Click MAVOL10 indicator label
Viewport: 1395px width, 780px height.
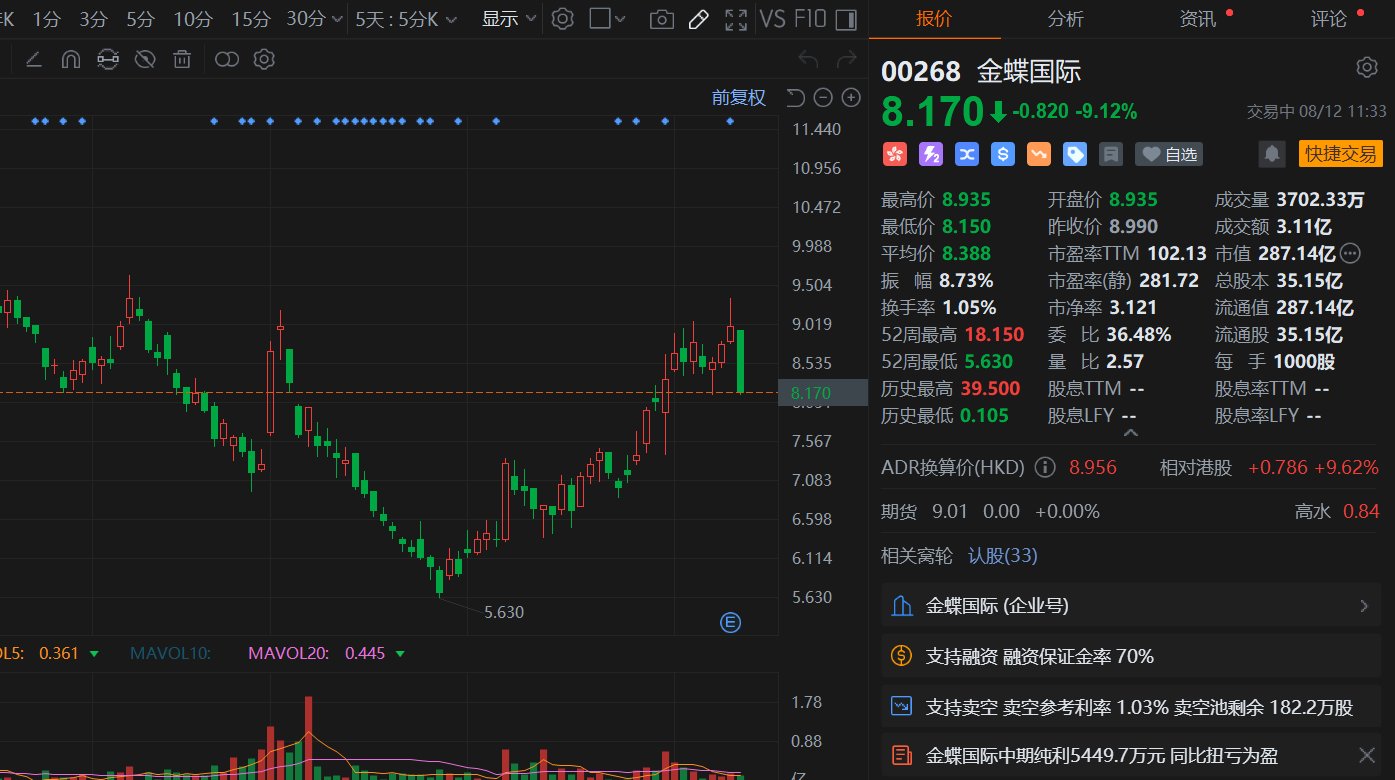[x=170, y=654]
